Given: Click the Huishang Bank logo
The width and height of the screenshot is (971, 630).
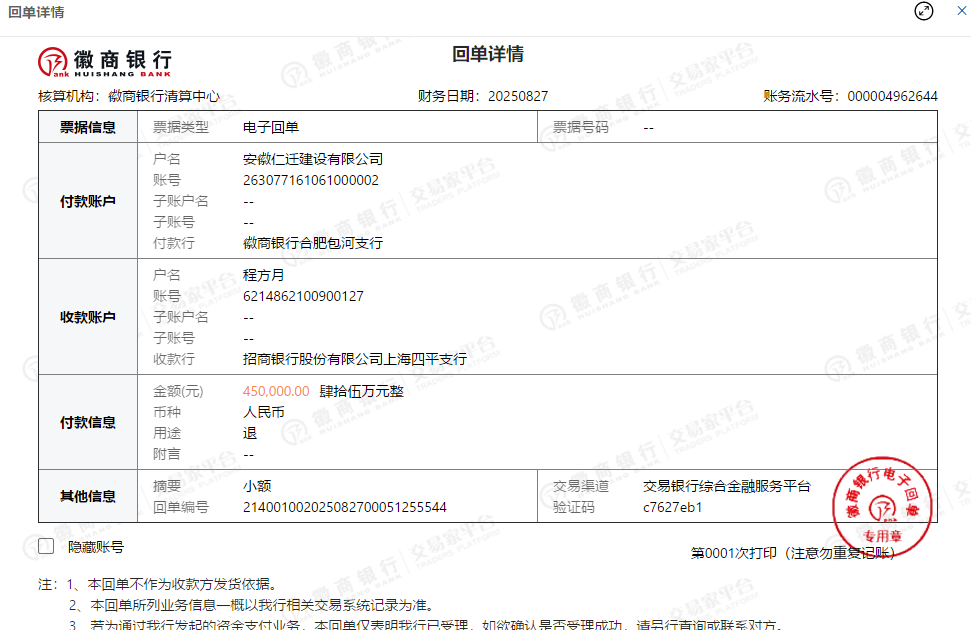Looking at the screenshot, I should click(x=105, y=62).
